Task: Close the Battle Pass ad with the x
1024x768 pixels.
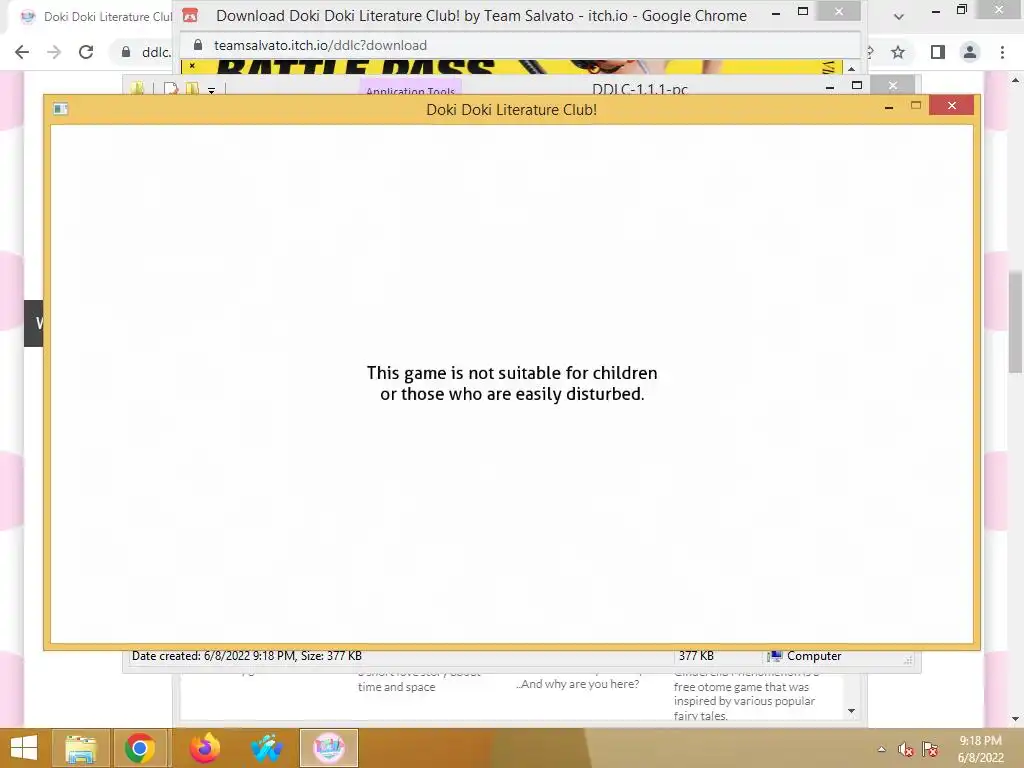Action: 193,65
